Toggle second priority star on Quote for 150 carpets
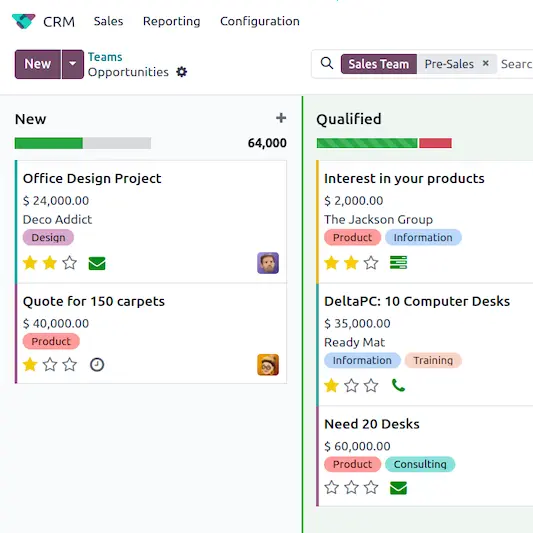The width and height of the screenshot is (533, 533). coord(50,365)
